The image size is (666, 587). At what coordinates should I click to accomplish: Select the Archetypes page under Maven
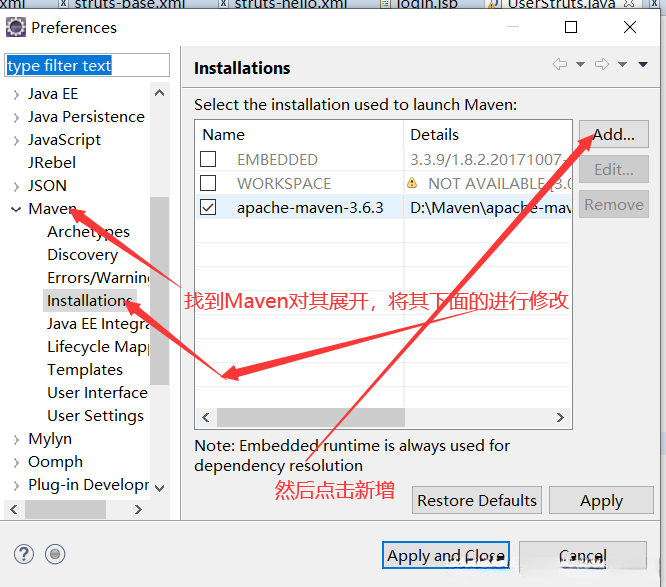88,232
